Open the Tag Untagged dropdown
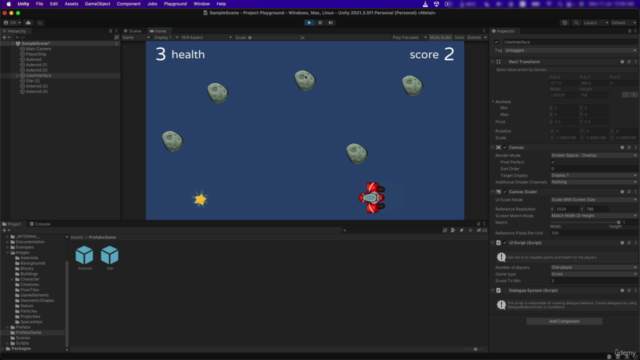The height and width of the screenshot is (360, 640). coord(571,51)
